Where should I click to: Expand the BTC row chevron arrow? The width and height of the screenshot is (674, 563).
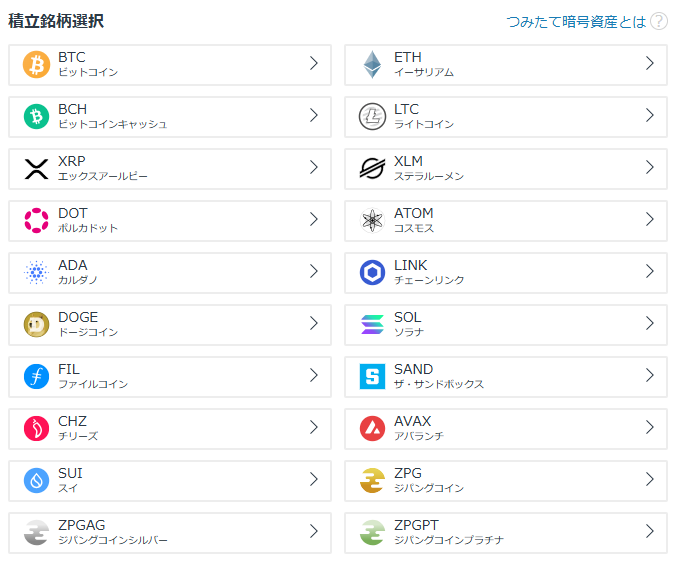[x=314, y=63]
